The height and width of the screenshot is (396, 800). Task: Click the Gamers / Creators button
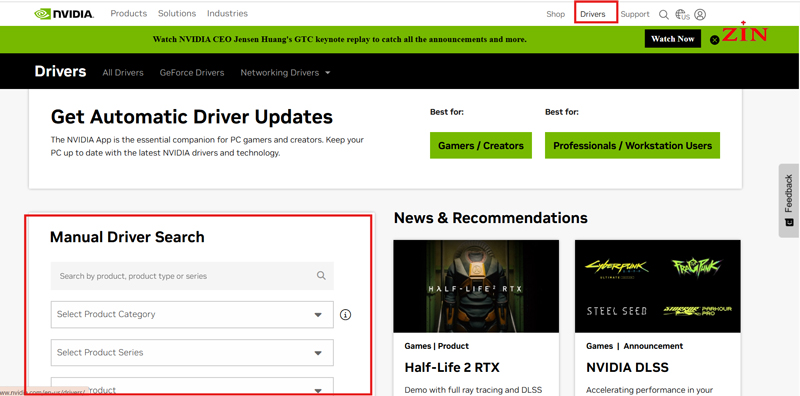coord(481,145)
